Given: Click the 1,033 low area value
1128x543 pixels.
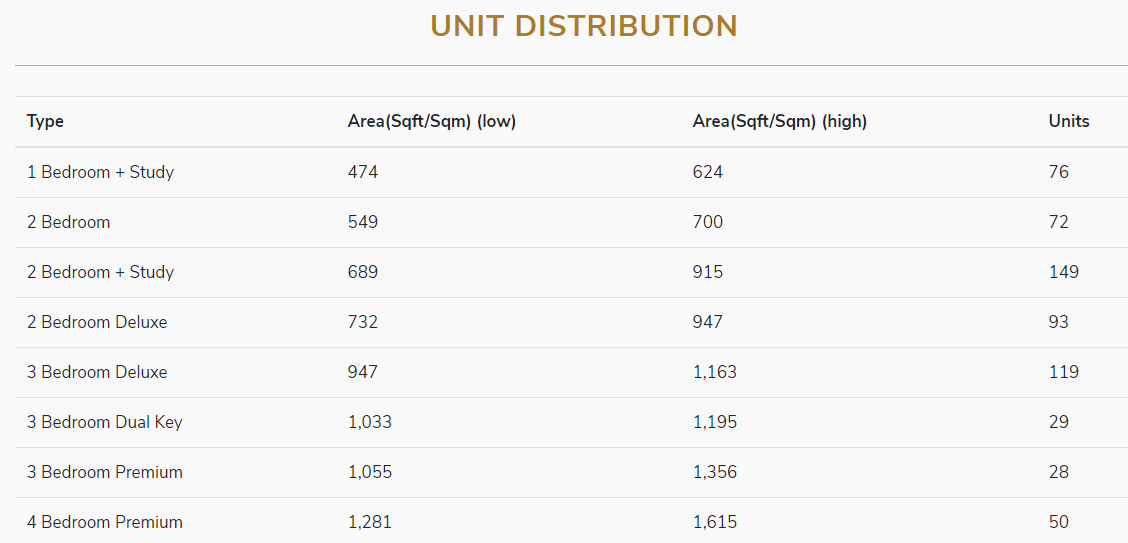Looking at the screenshot, I should point(369,422).
